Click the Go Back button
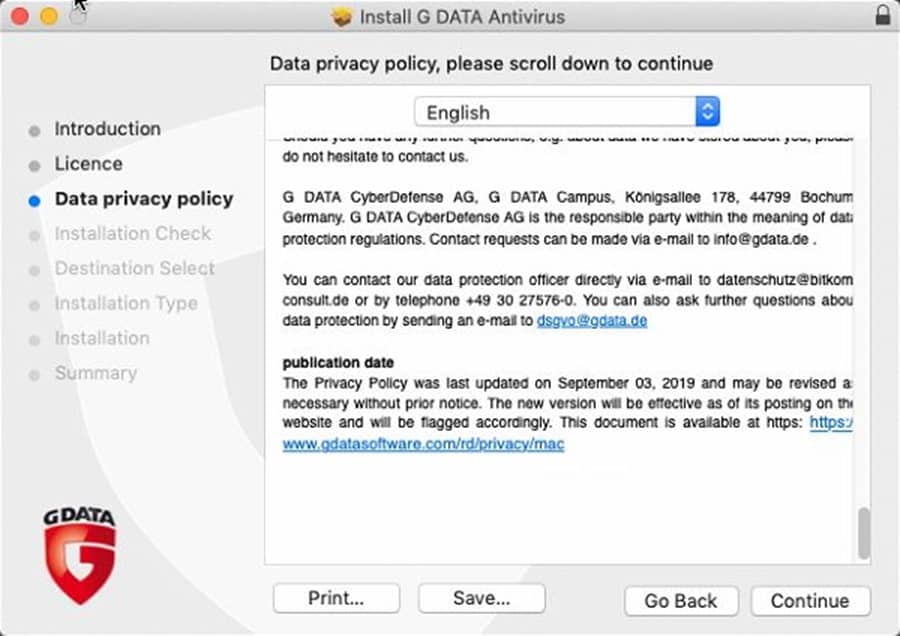The height and width of the screenshot is (636, 900). pyautogui.click(x=681, y=601)
